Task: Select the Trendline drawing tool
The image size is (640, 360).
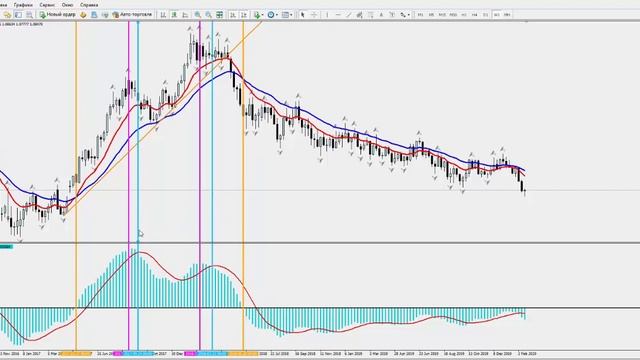Action: point(349,15)
